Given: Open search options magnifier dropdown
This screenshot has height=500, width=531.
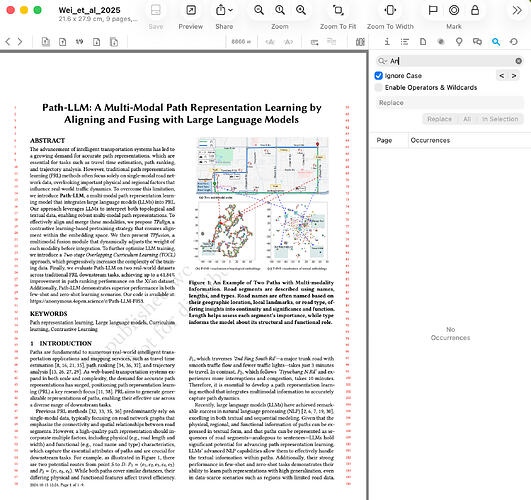Looking at the screenshot, I should pyautogui.click(x=382, y=61).
